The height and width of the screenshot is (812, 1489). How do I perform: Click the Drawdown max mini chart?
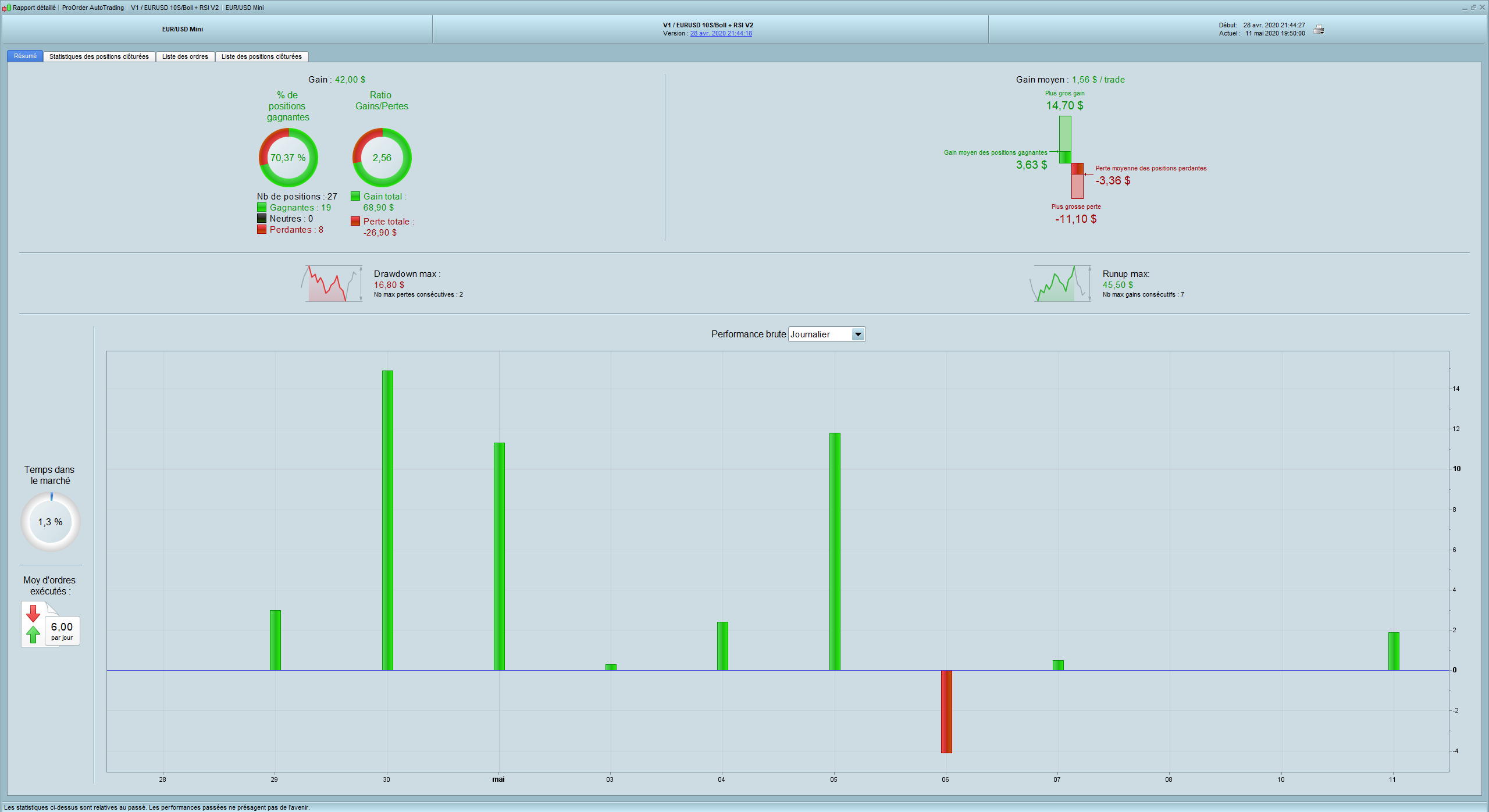[332, 284]
